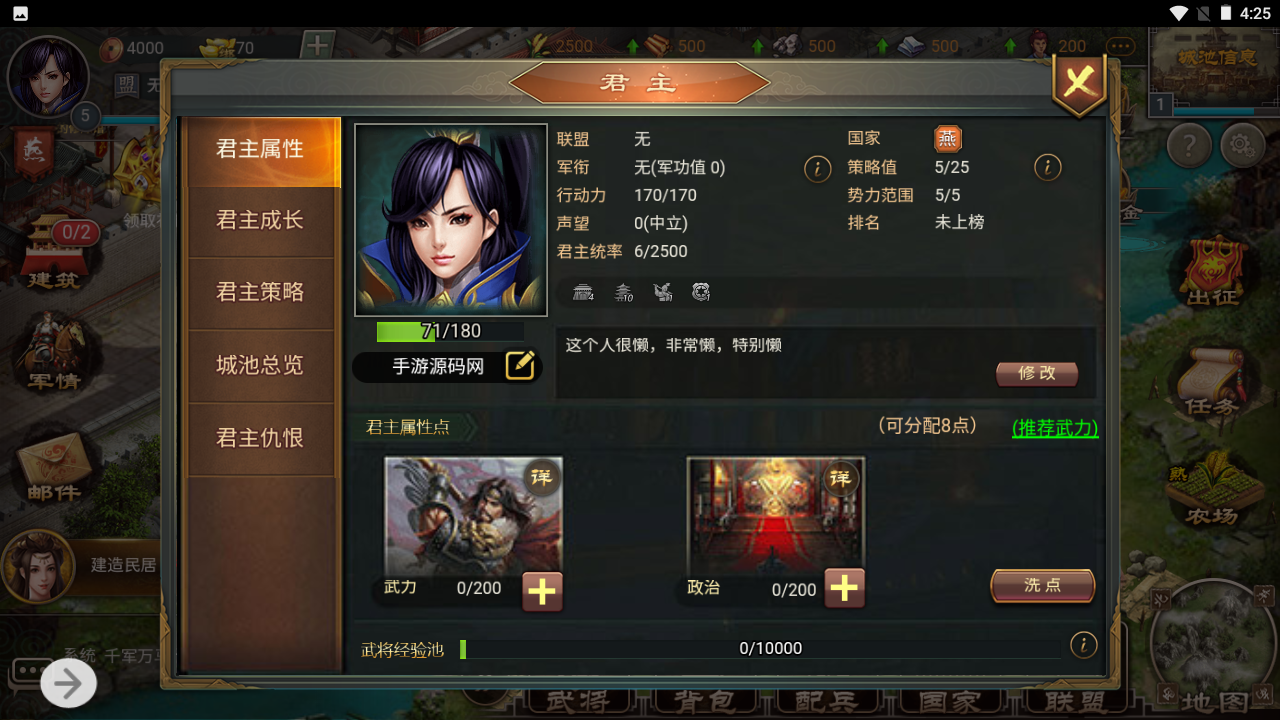Open info icon next to 策略值 row
This screenshot has width=1280, height=720.
click(1047, 167)
